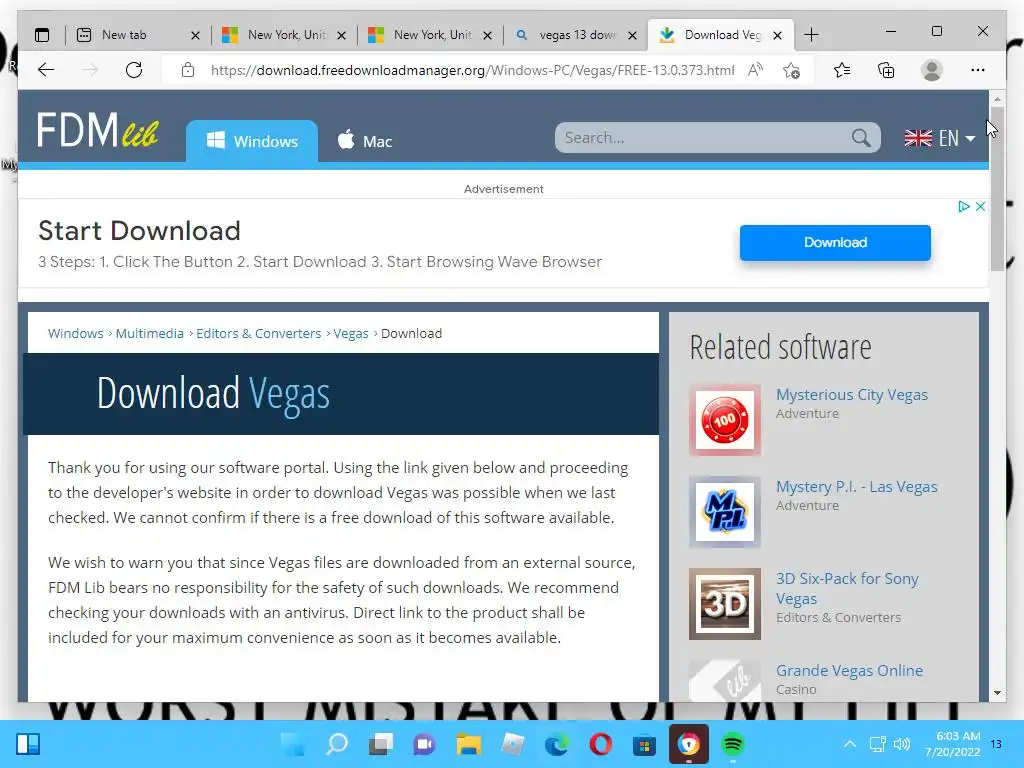The height and width of the screenshot is (768, 1024).
Task: Open Microsoft Store from taskbar
Action: pos(644,744)
